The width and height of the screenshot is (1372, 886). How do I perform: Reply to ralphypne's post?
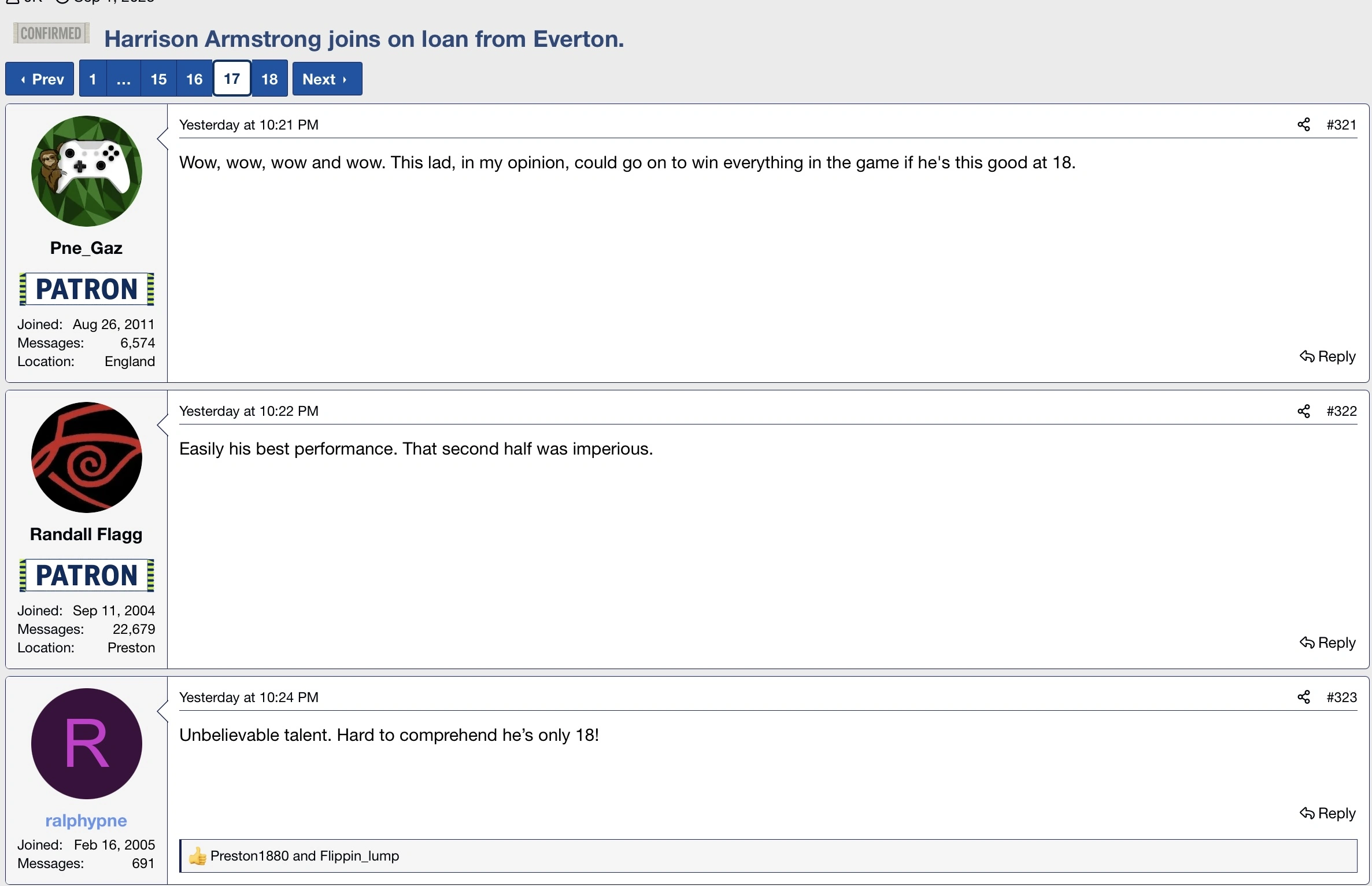click(1327, 814)
